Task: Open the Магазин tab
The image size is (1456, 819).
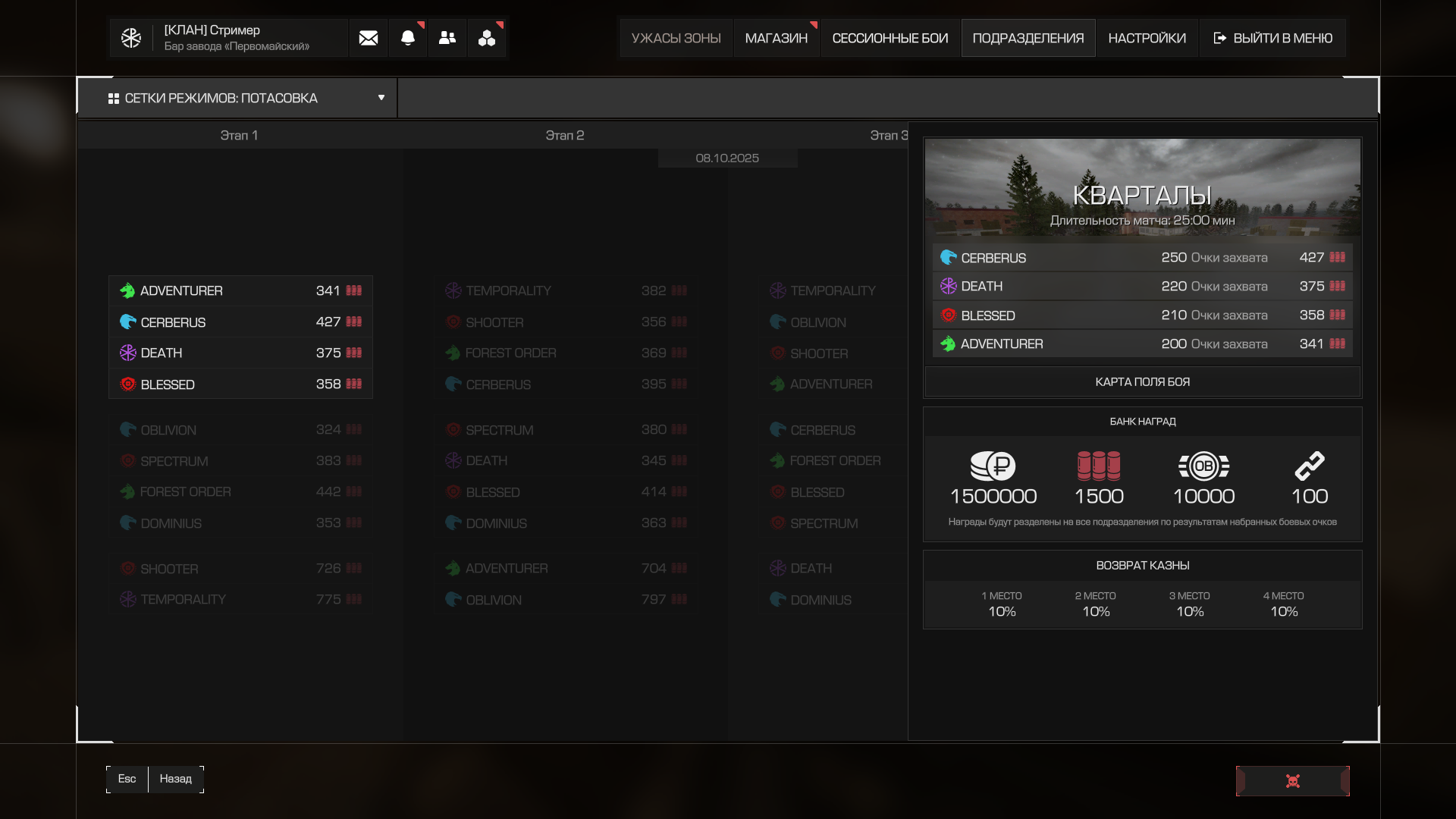Action: pos(776,38)
